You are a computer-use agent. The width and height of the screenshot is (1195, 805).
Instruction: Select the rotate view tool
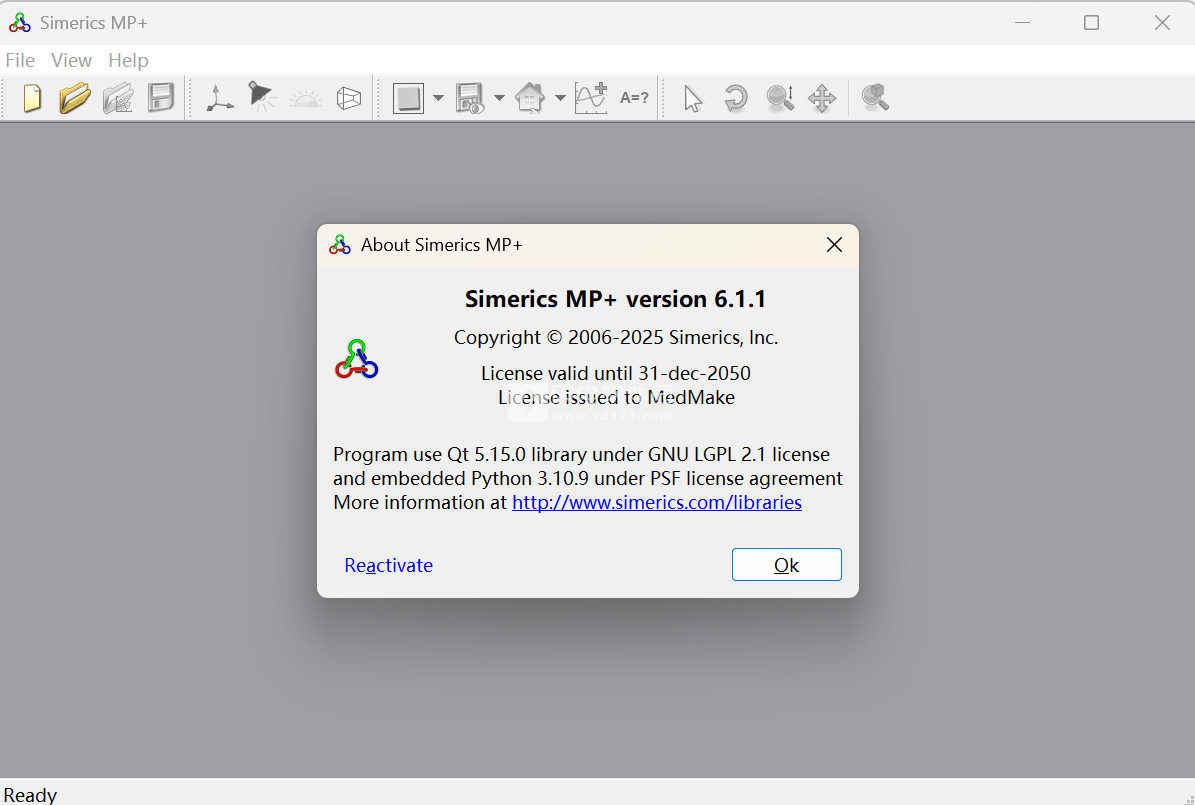click(x=736, y=98)
